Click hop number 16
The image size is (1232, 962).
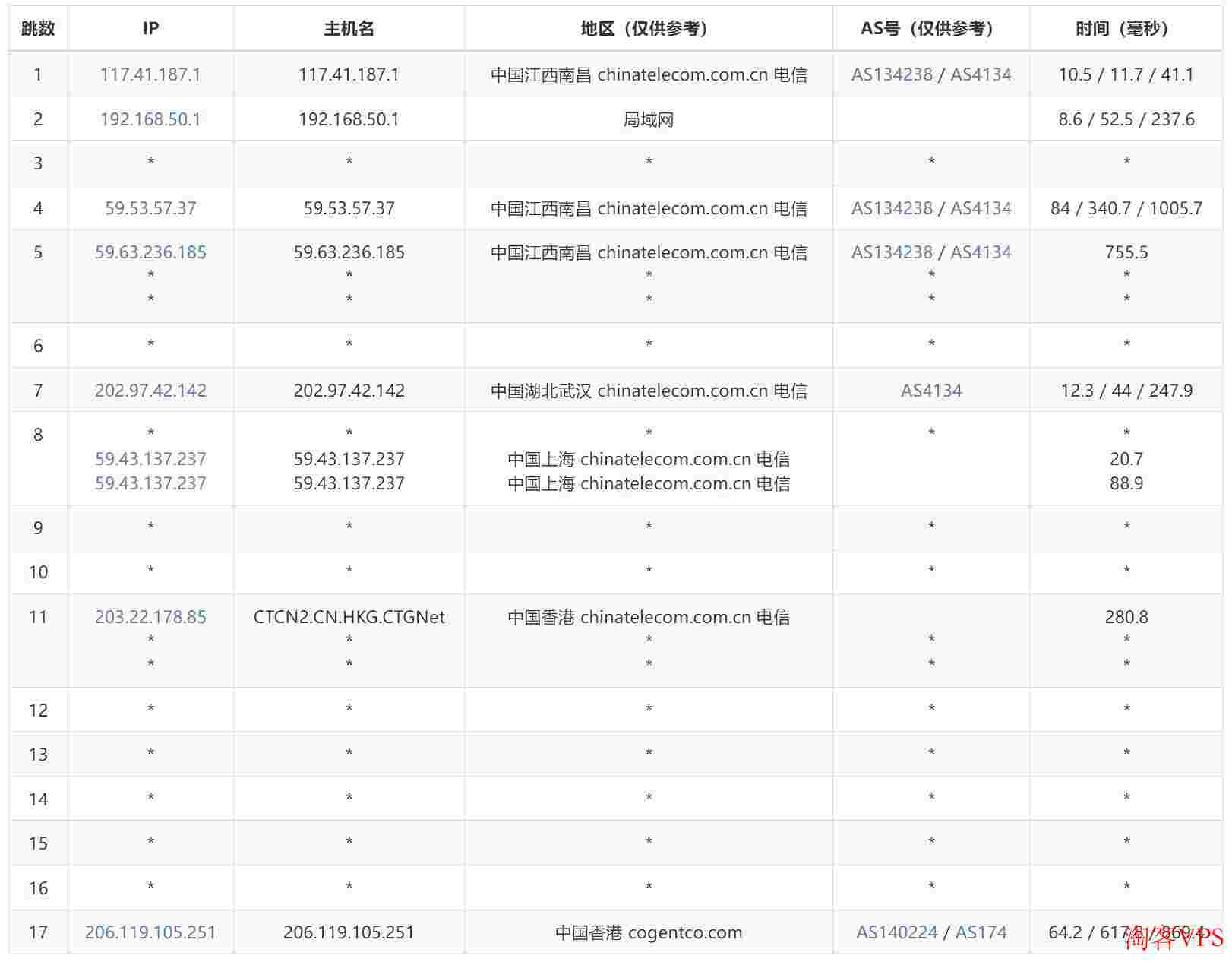click(38, 888)
